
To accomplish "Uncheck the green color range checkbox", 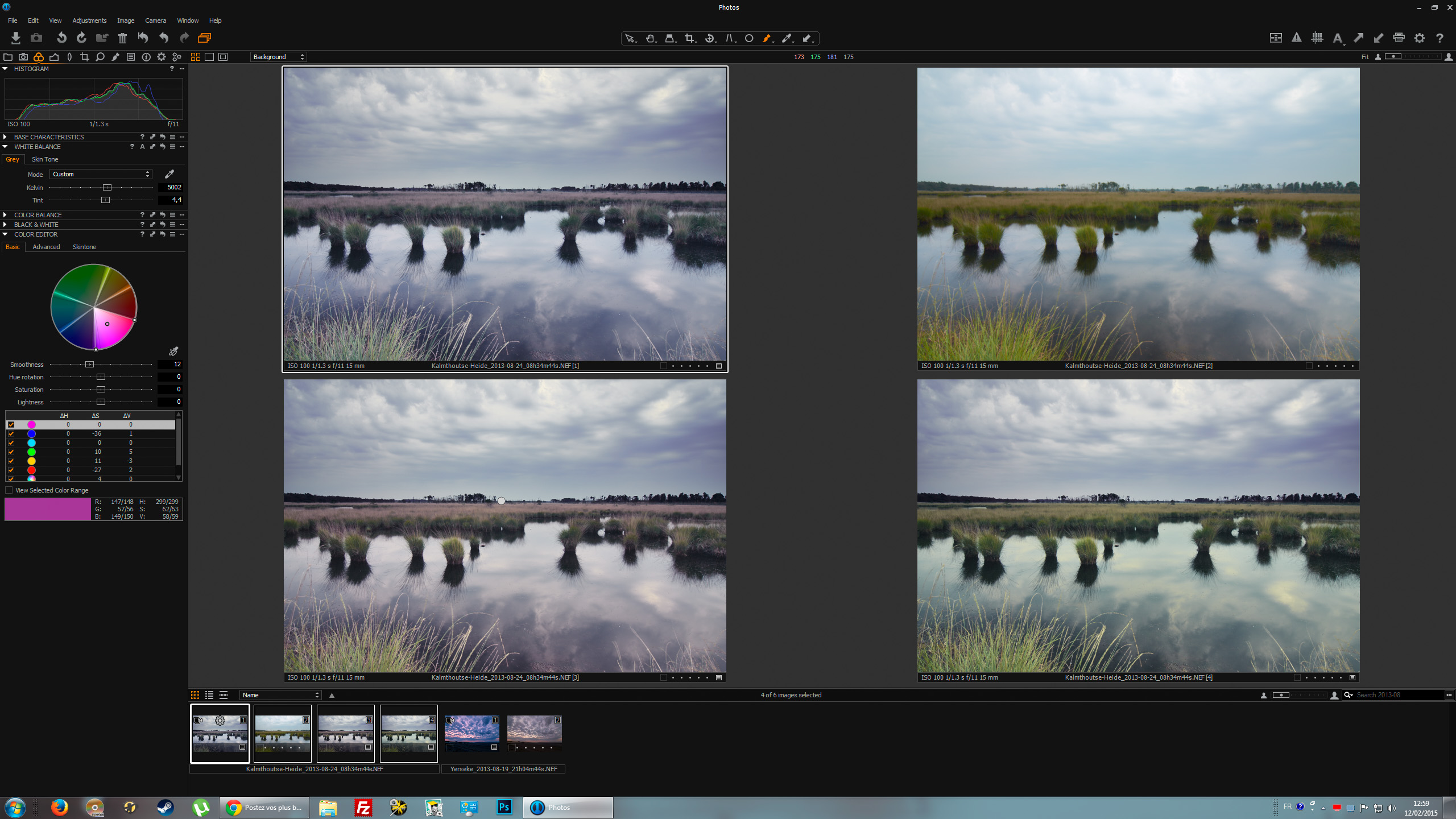I will (x=11, y=452).
